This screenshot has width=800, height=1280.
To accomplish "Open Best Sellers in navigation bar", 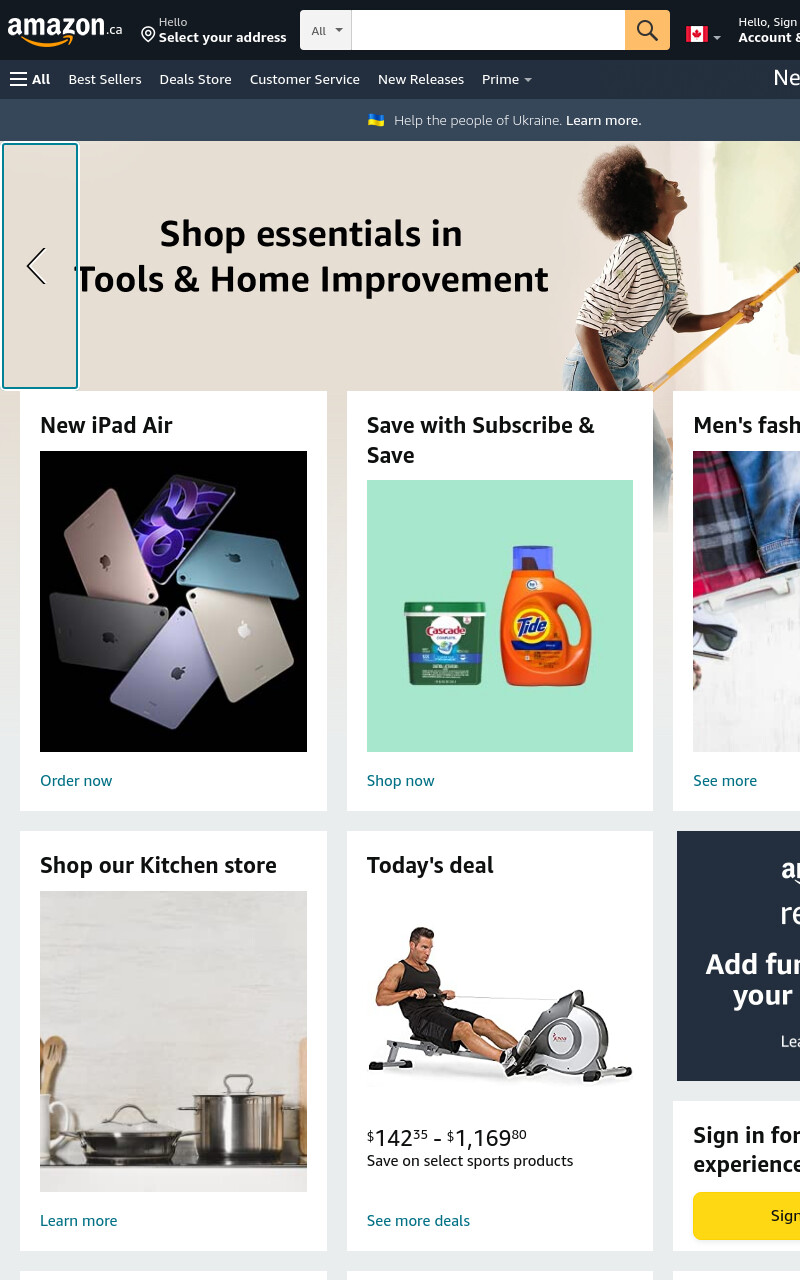I will pyautogui.click(x=105, y=79).
